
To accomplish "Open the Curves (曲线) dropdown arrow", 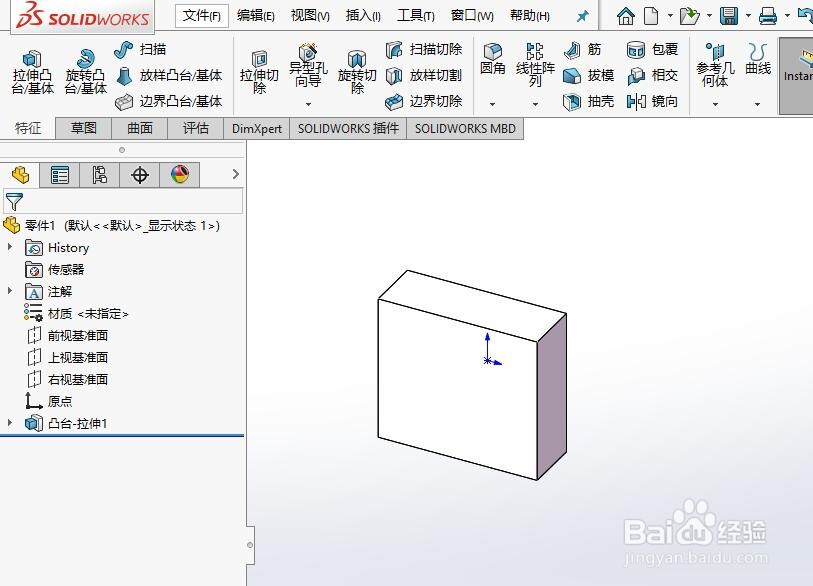I will tap(758, 104).
